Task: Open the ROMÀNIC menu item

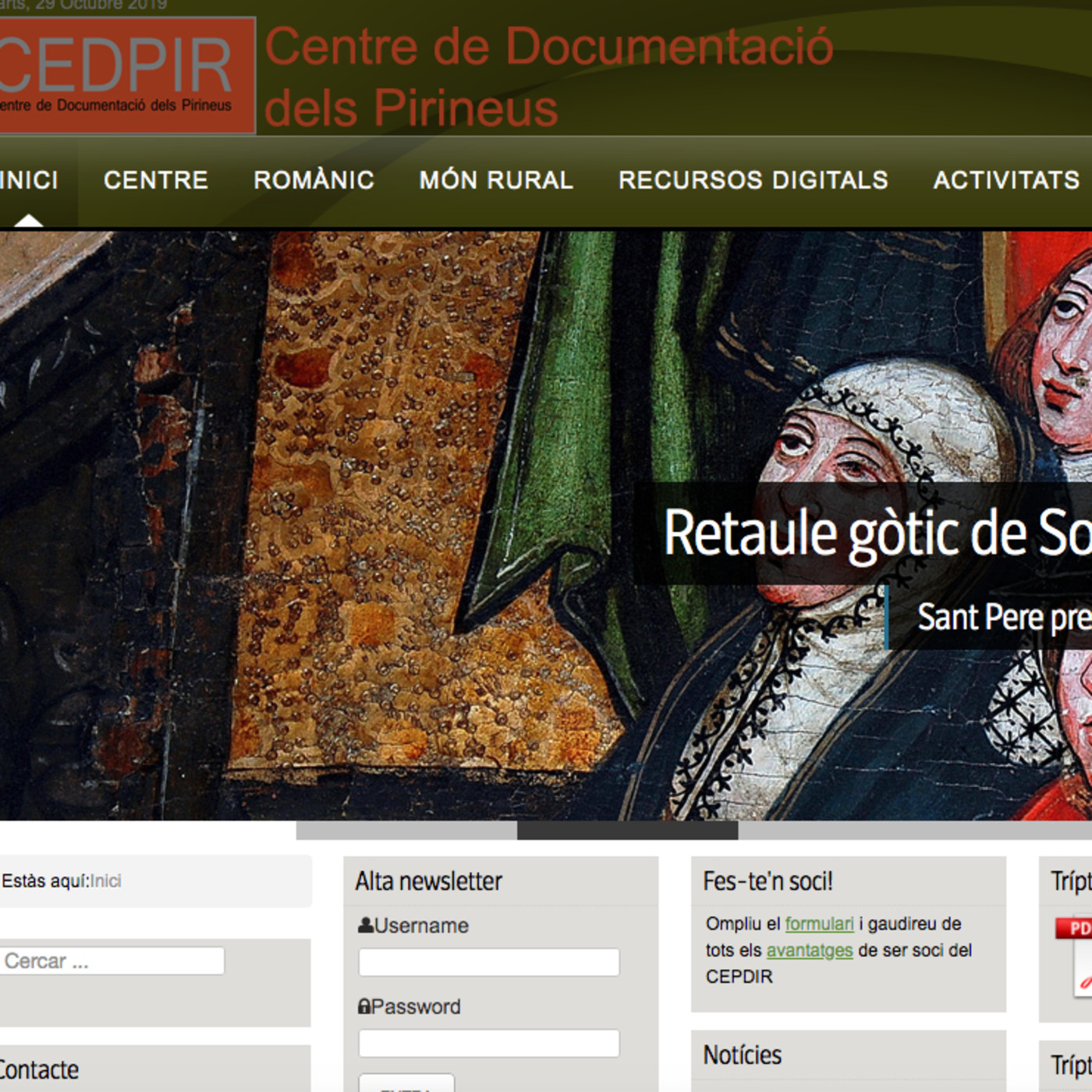Action: (x=314, y=180)
